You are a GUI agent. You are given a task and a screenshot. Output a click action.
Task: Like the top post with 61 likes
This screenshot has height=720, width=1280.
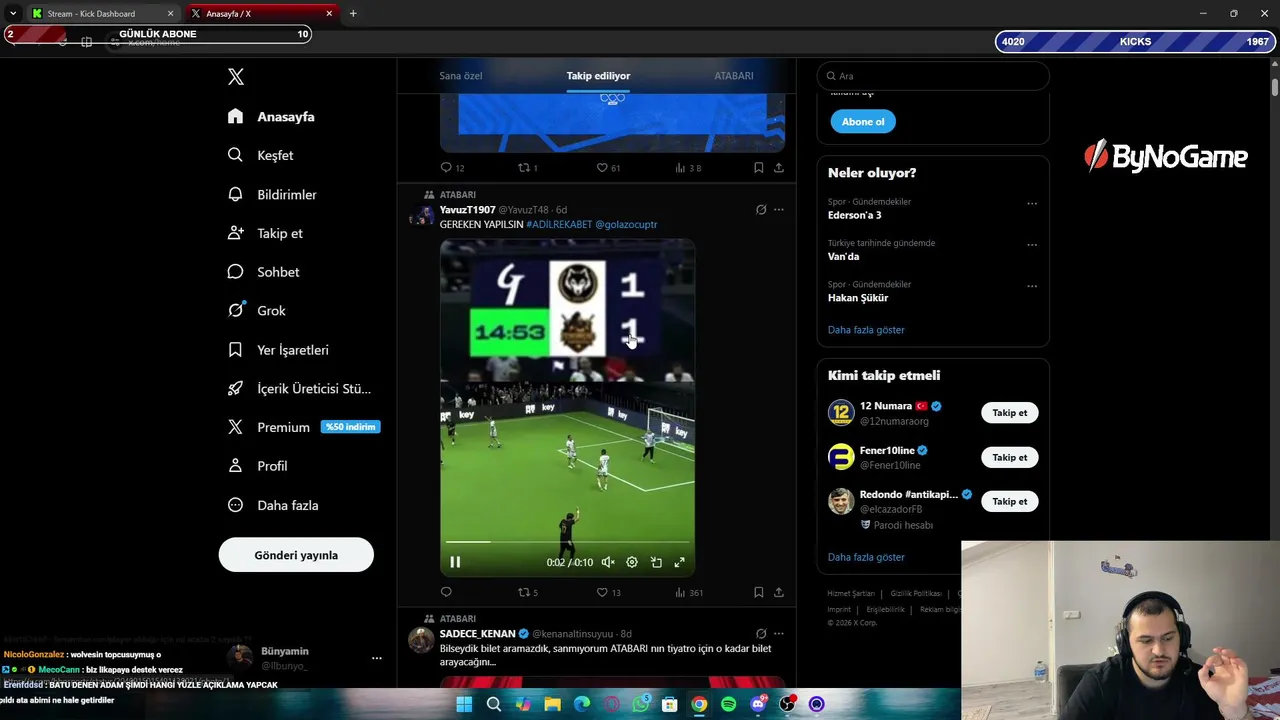[608, 168]
